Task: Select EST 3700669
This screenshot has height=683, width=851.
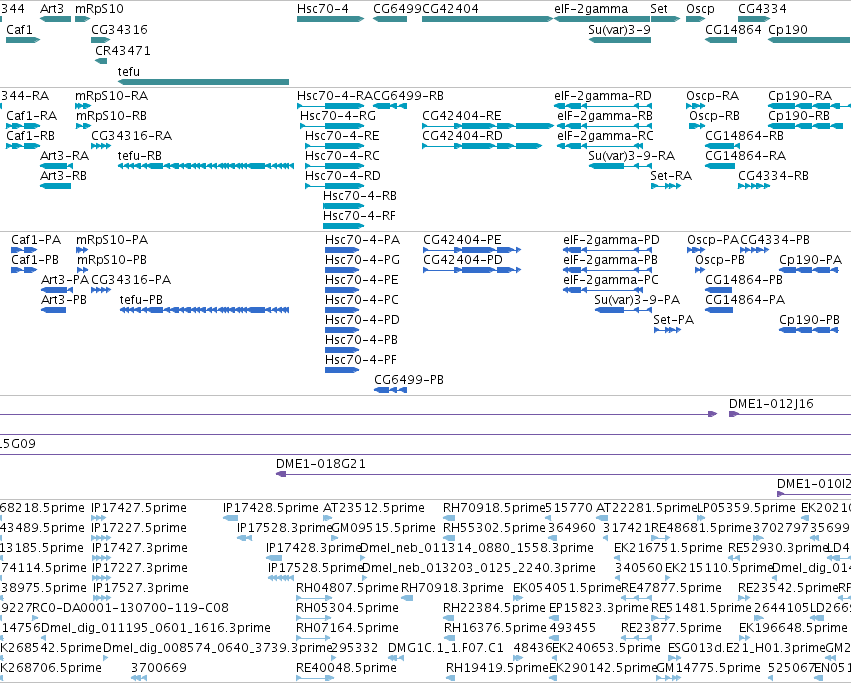Action: 139,678
